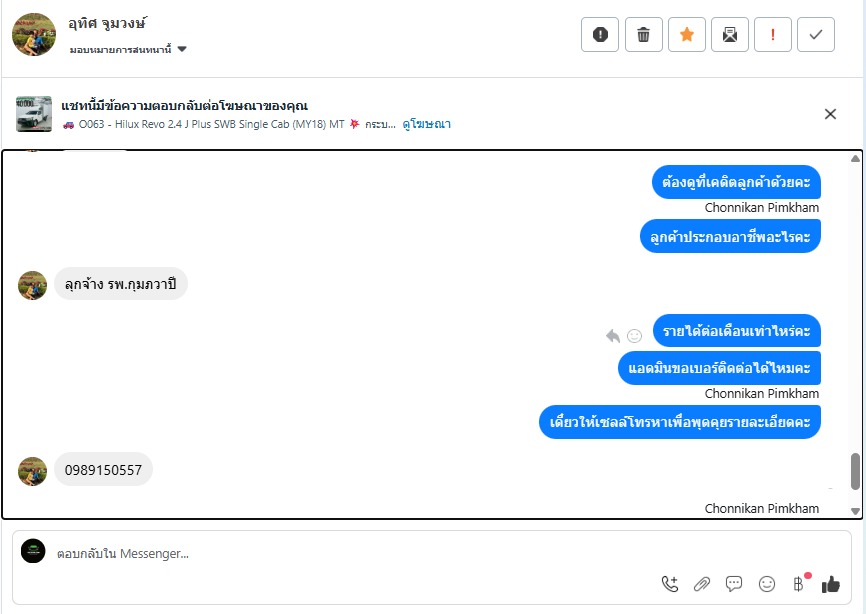
Task: Mark conversation as spam with exclamation octagon icon
Action: pyautogui.click(x=600, y=35)
